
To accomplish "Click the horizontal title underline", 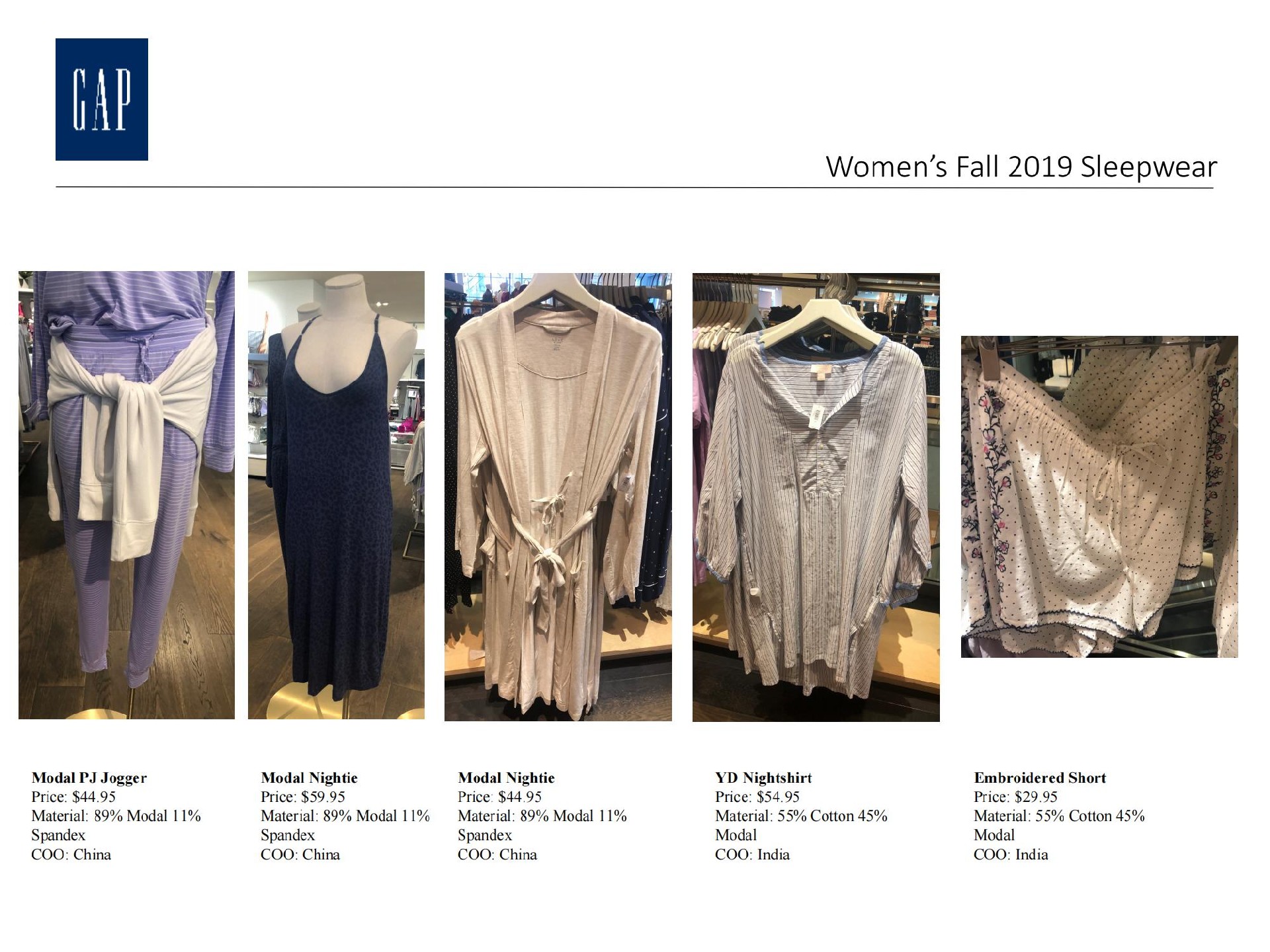I will 634,188.
